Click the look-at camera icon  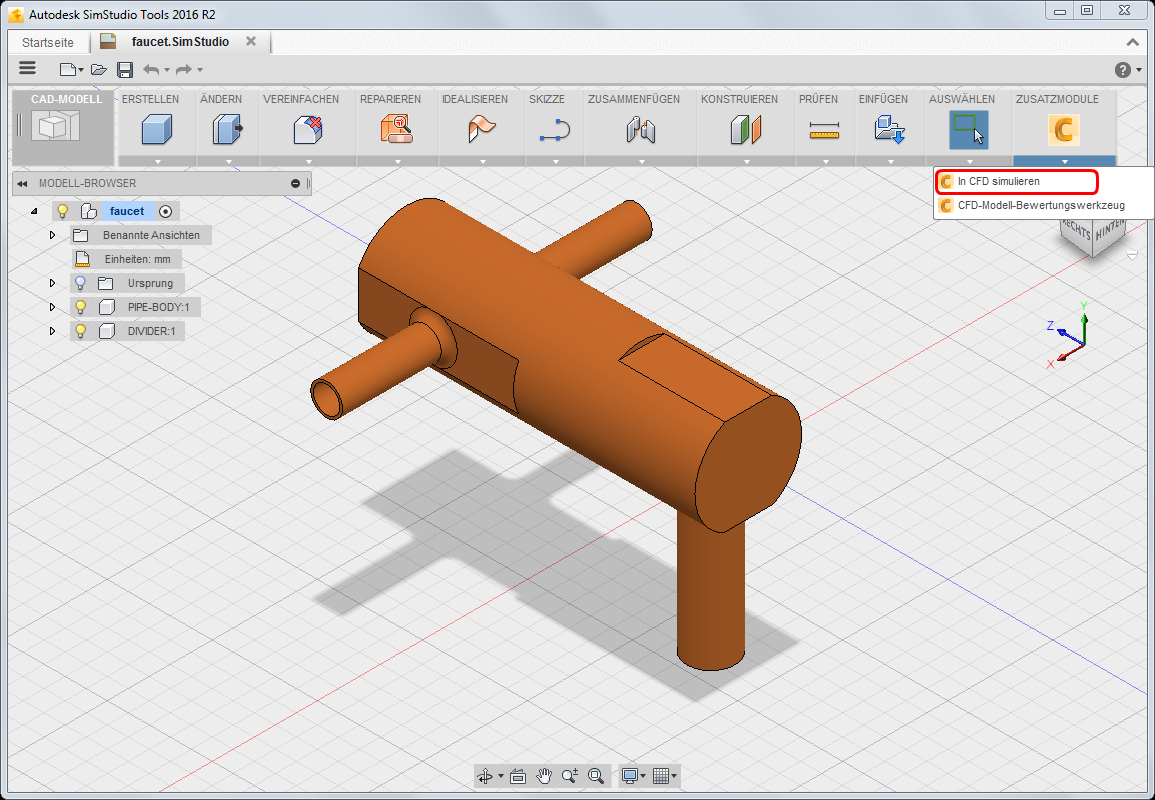coord(518,776)
